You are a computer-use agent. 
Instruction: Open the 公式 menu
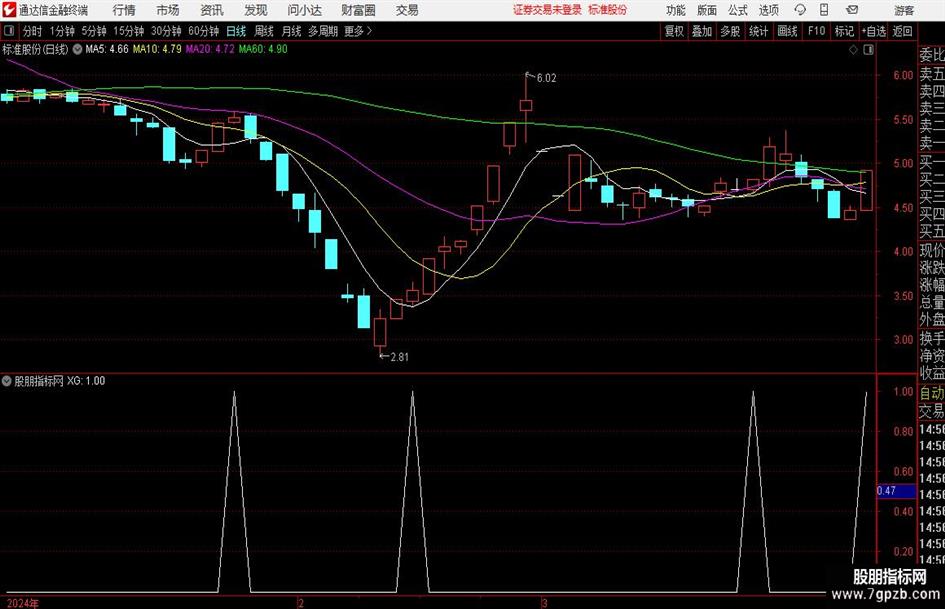click(x=738, y=10)
